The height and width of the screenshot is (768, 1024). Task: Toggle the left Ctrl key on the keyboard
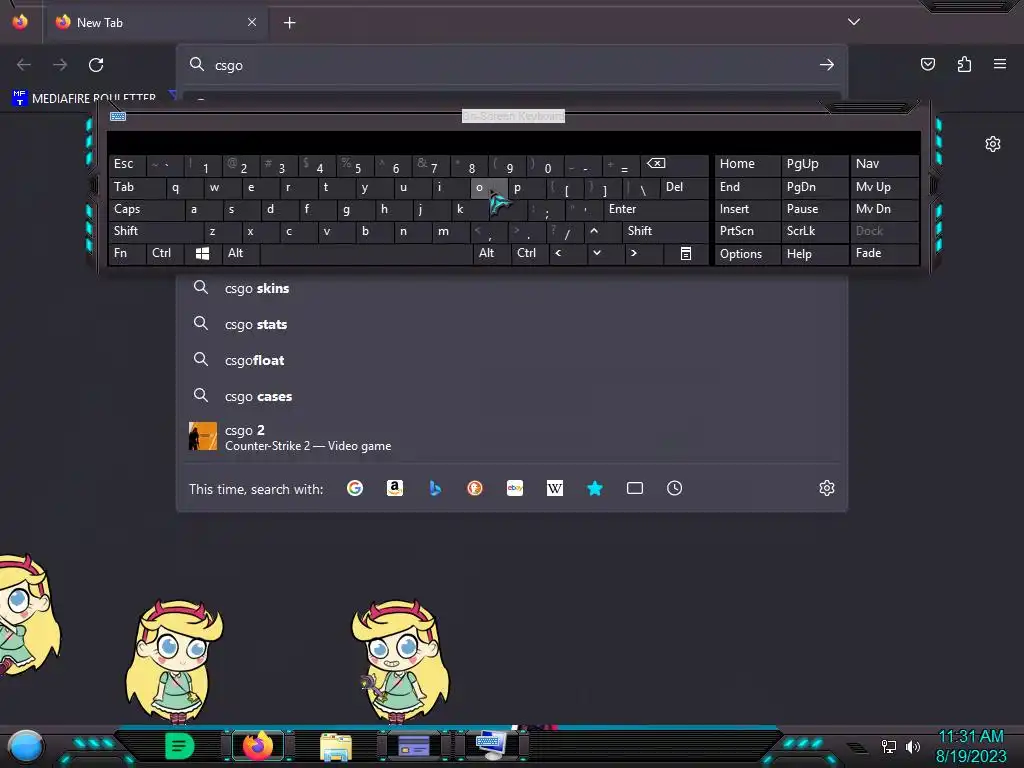point(165,253)
